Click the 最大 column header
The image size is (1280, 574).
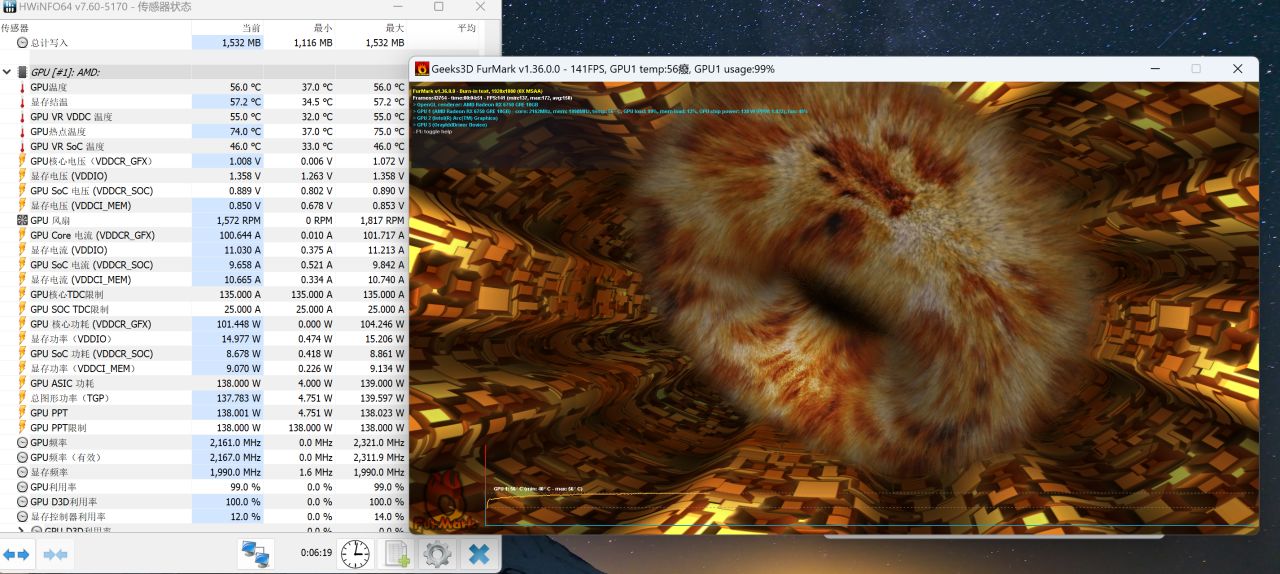click(394, 28)
